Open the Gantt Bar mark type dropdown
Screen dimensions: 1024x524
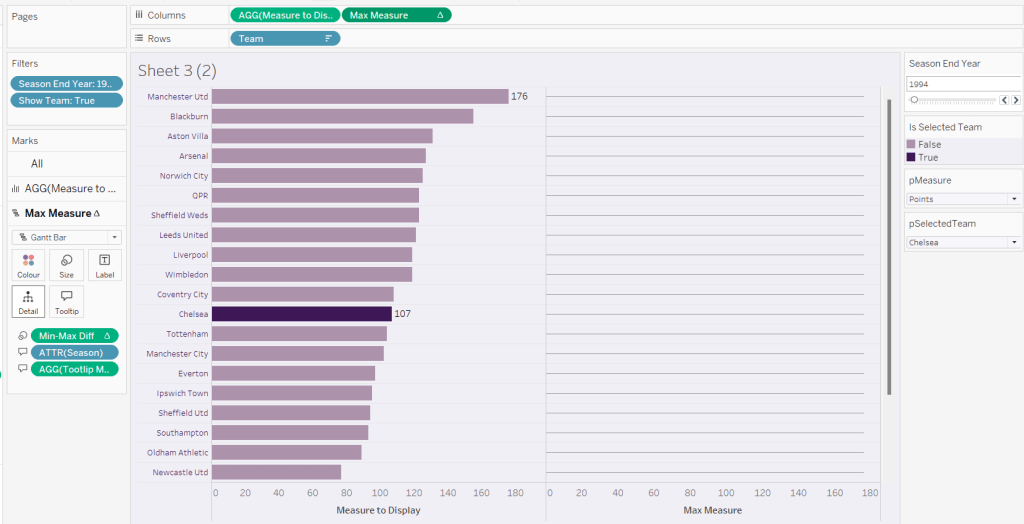coord(66,237)
